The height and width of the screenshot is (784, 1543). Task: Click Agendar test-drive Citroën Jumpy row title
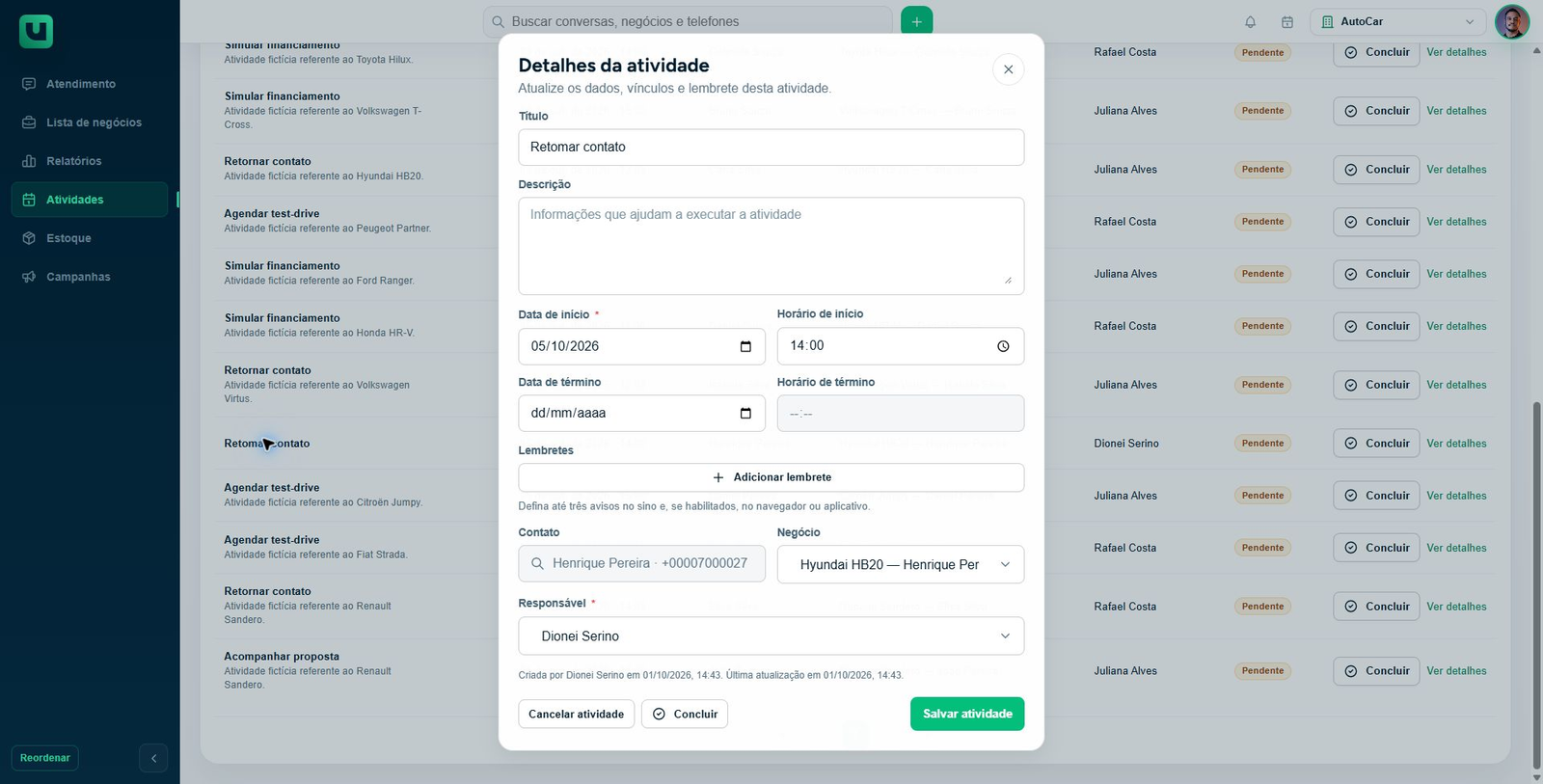click(x=272, y=488)
